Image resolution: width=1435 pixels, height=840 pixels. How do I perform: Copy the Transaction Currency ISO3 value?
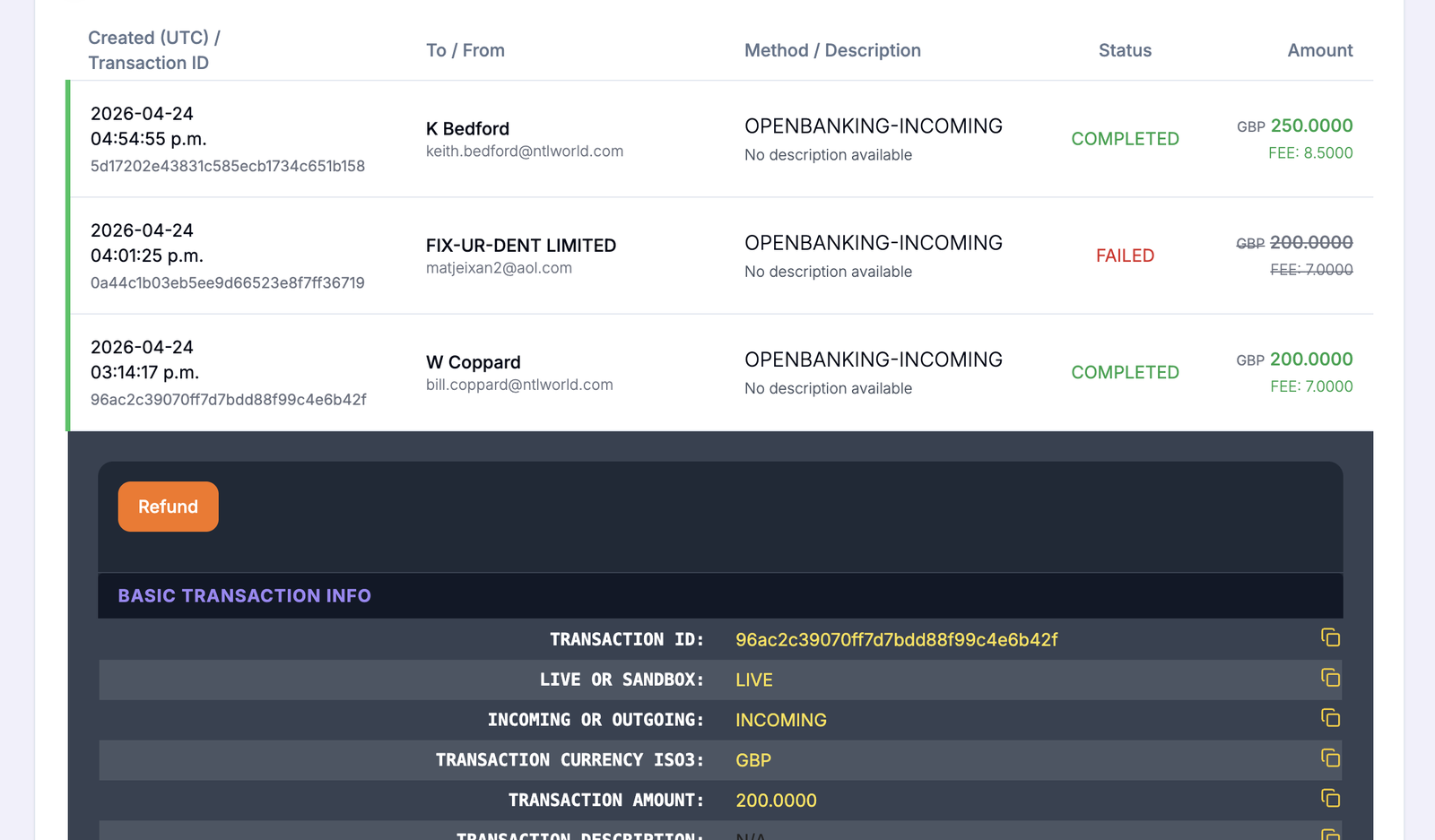point(1330,758)
